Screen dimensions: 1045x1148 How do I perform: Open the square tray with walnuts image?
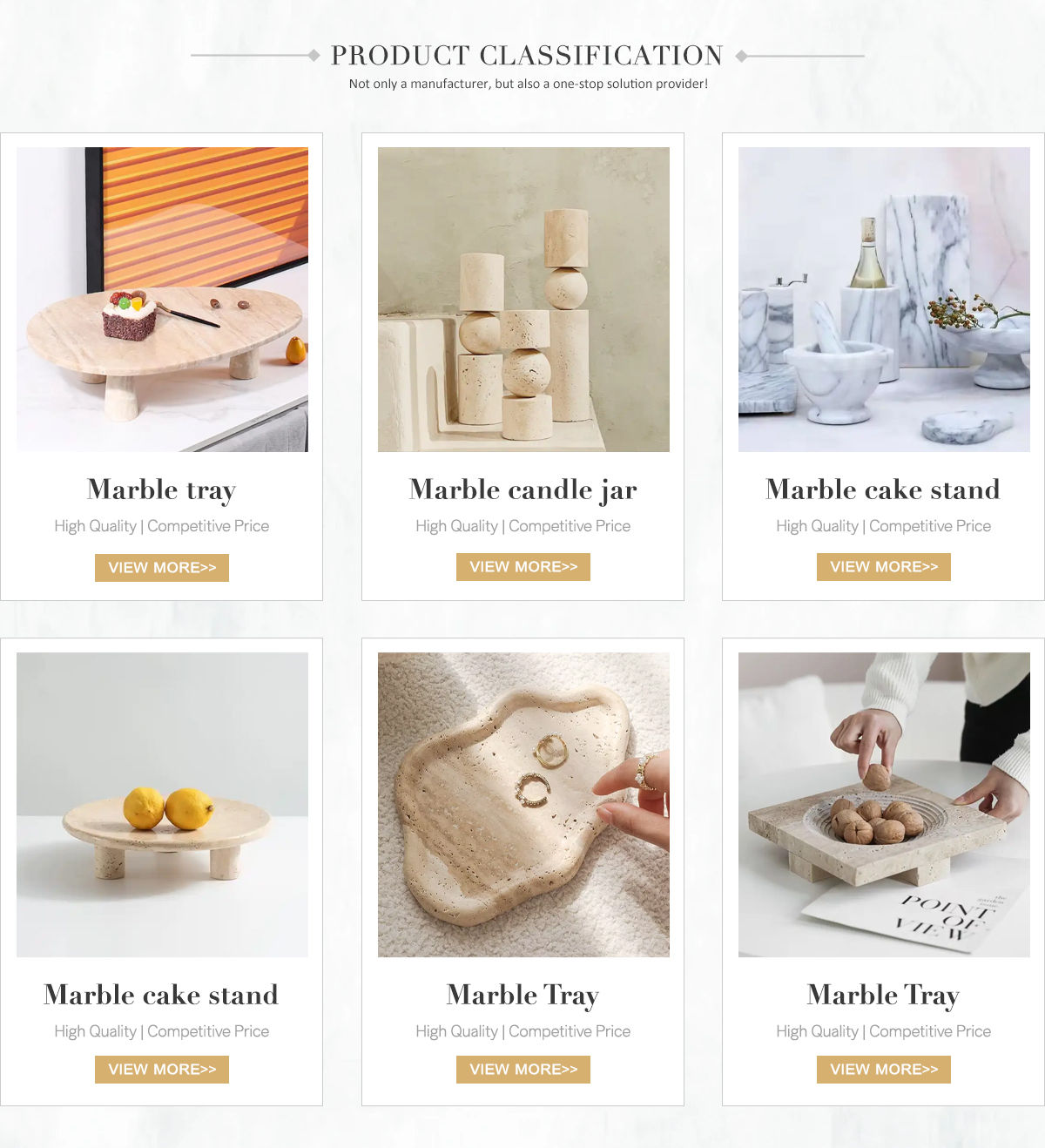coord(884,805)
